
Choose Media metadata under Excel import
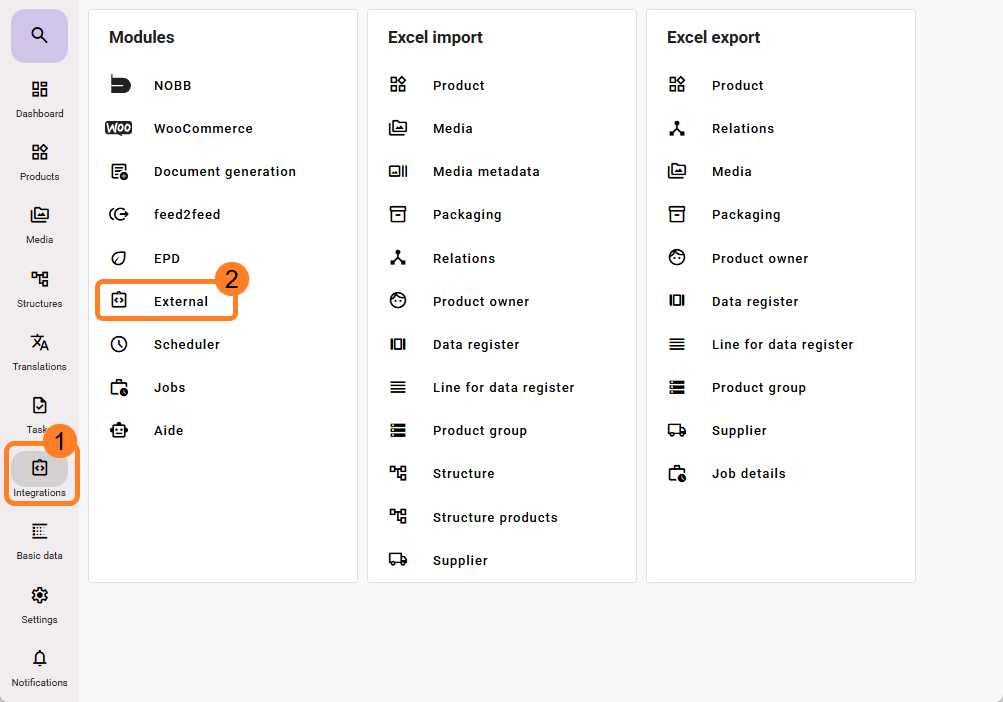[x=485, y=171]
